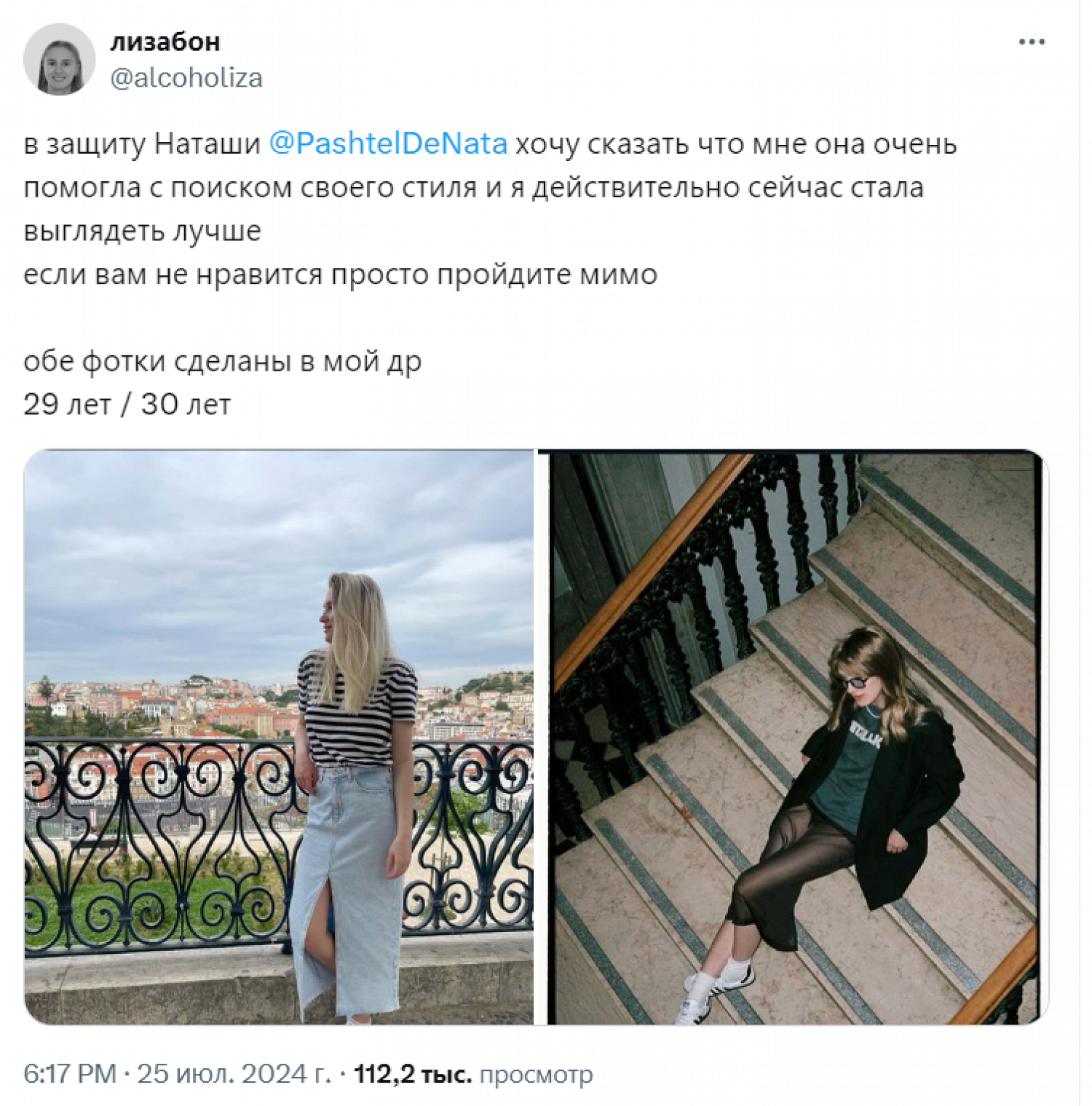The height and width of the screenshot is (1106, 1092).
Task: Click the line 'обе фотки сделаны в мой др'
Action: 222,361
